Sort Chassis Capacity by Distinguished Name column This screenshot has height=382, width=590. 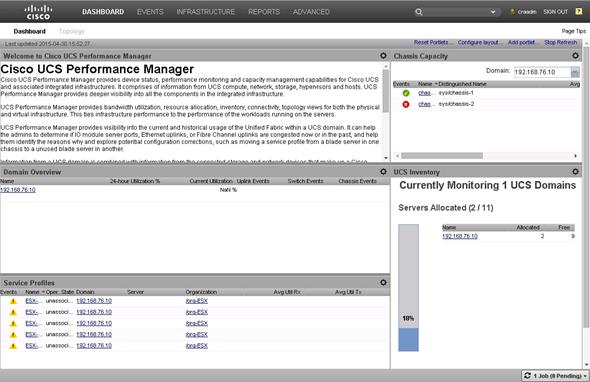(x=462, y=84)
